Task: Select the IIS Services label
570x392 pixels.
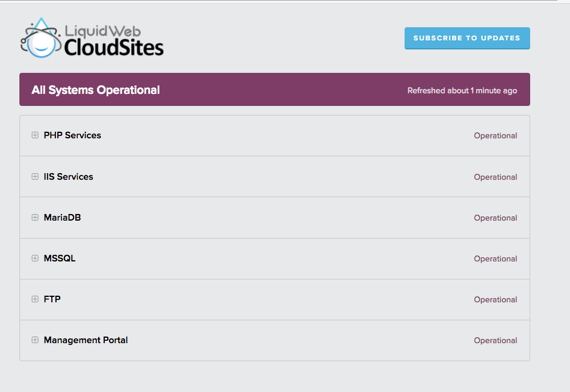Action: 68,177
